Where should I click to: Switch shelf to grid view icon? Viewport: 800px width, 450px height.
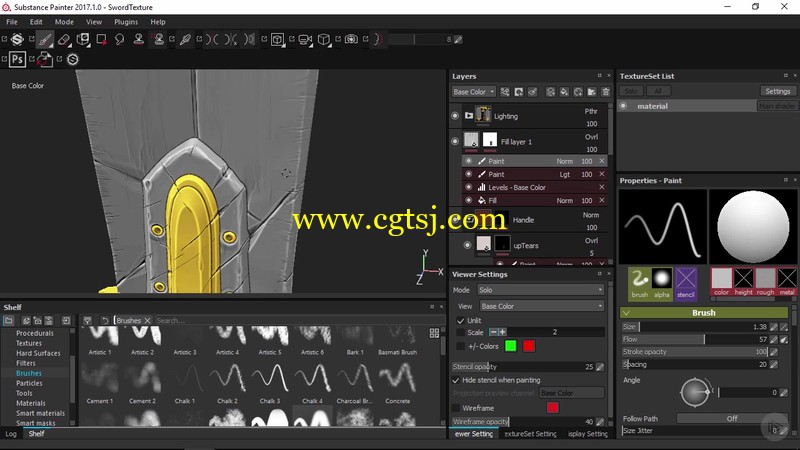[x=434, y=333]
